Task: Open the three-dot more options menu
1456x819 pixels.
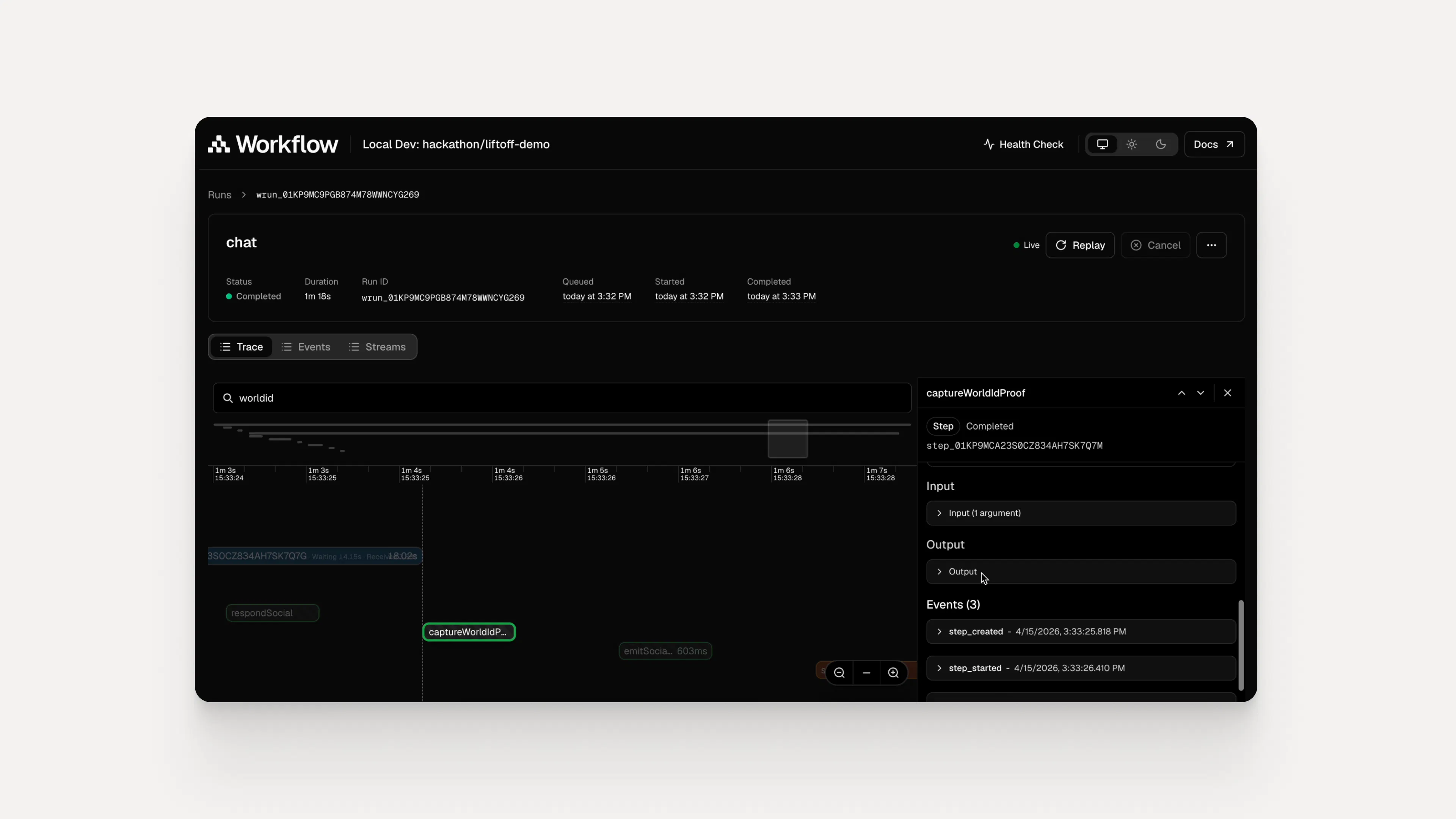Action: 1211,245
